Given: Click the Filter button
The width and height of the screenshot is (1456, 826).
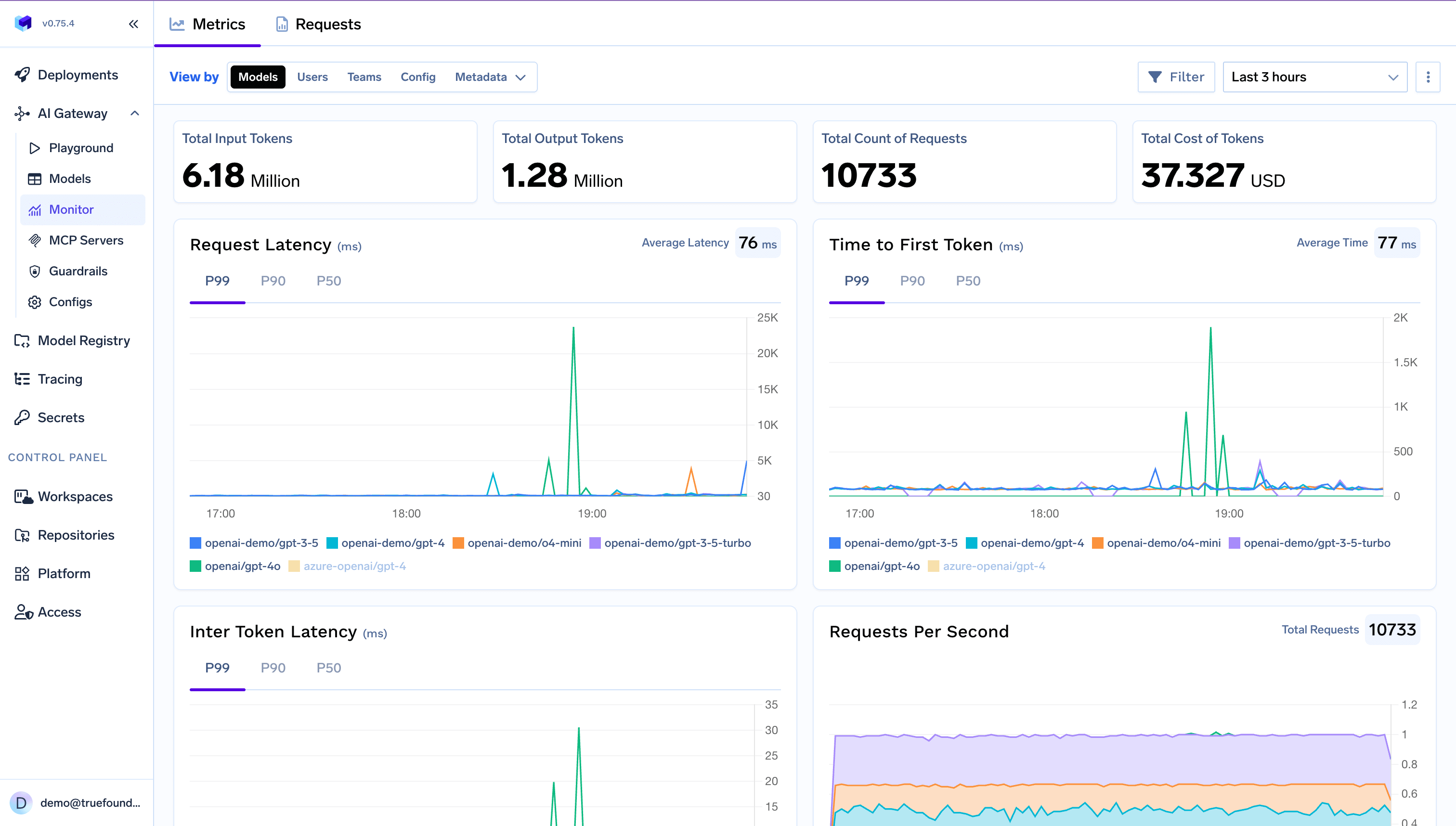Looking at the screenshot, I should [1176, 77].
